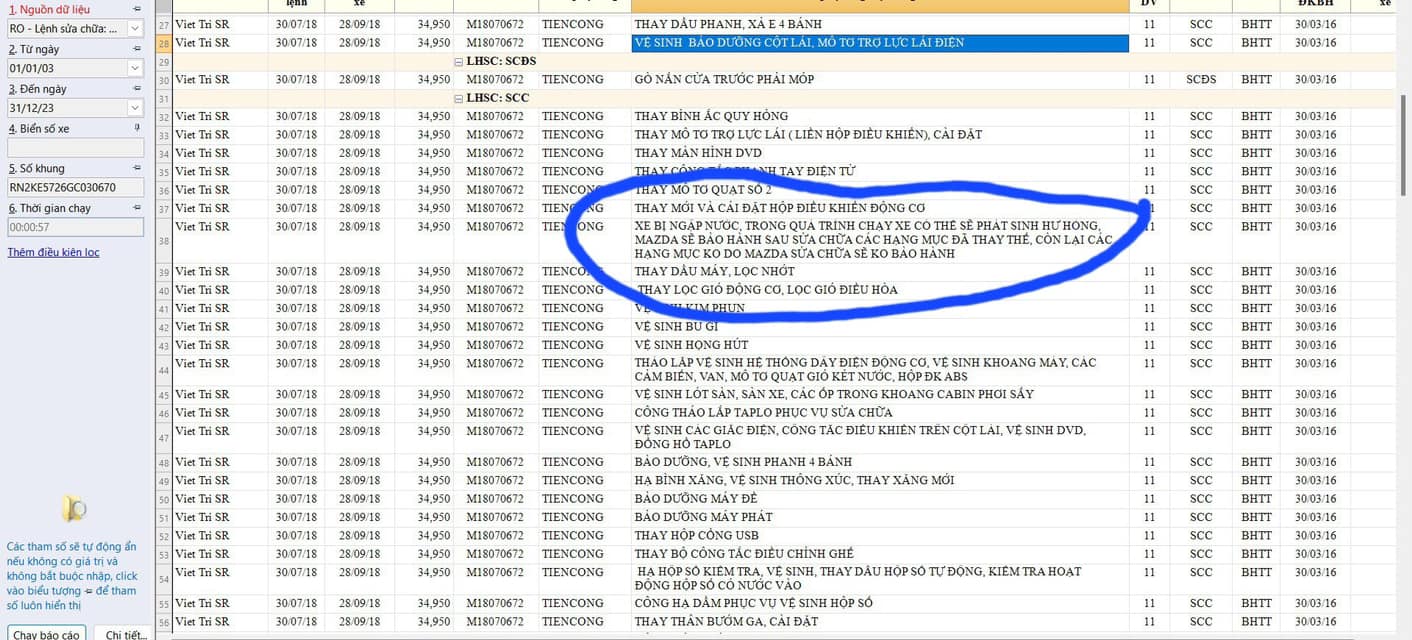
Task: Select the cell 'THÁO LẮP VỆ SINH HỆ THỐNG DÂY ĐIỆN'
Action: [x=880, y=370]
